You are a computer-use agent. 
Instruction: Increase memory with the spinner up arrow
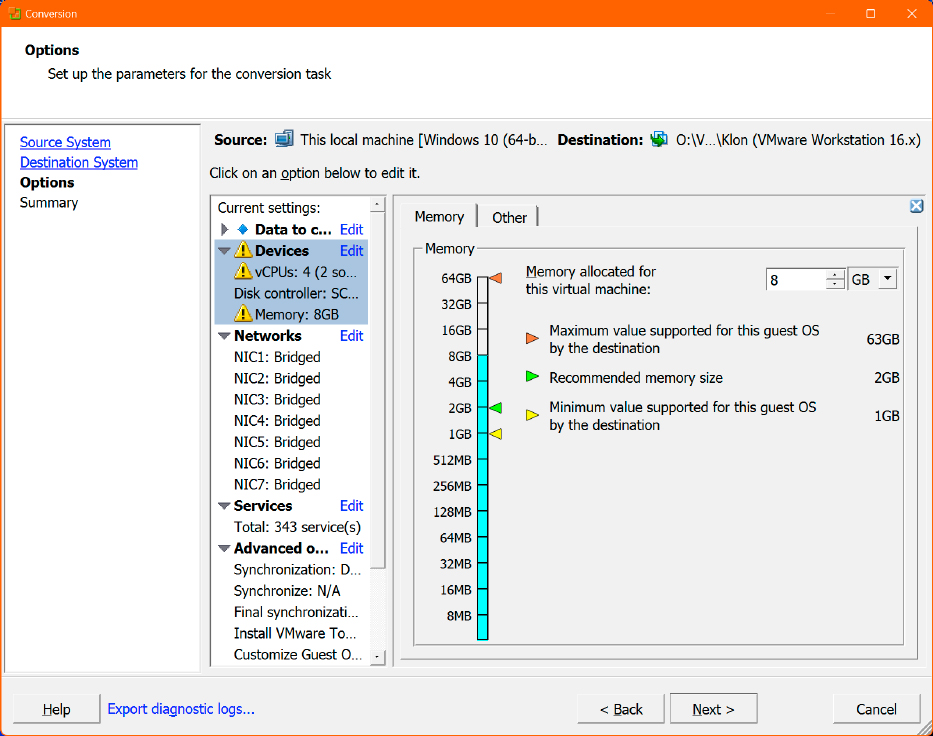[835, 274]
